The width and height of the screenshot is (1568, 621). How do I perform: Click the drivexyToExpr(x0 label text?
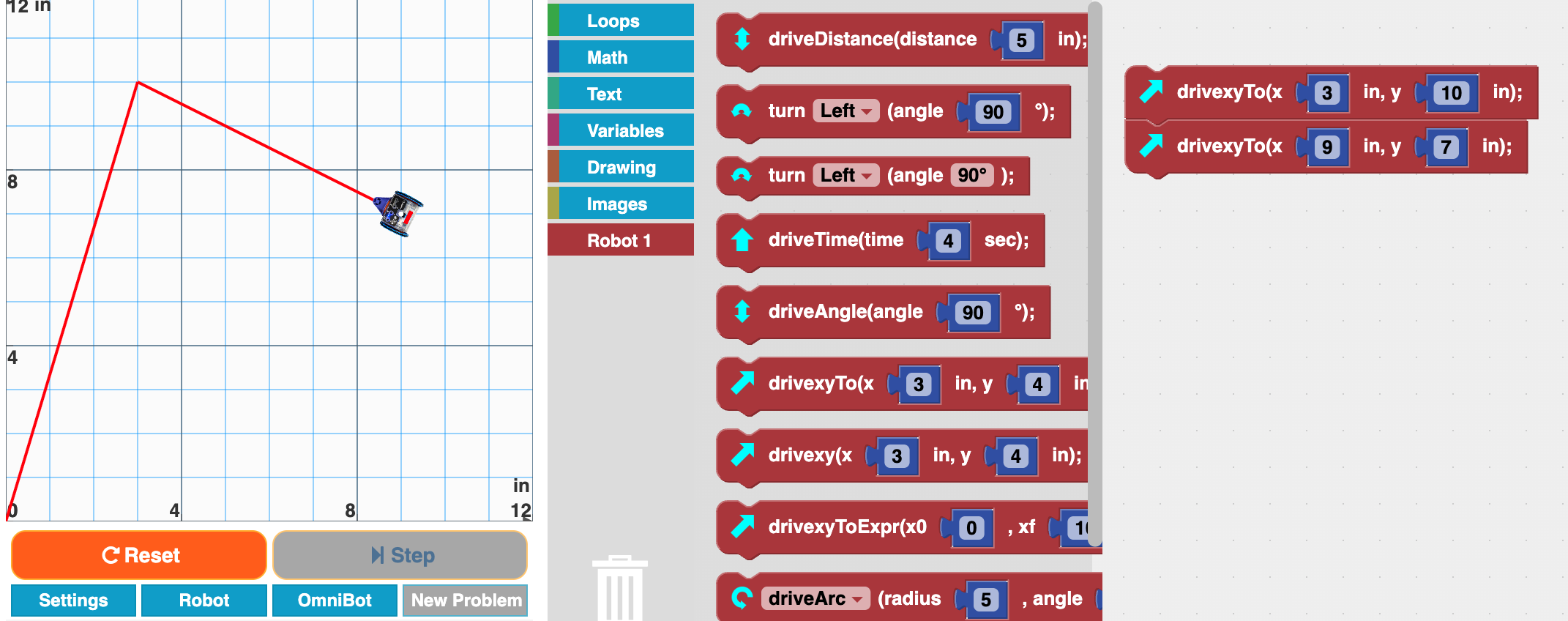pos(848,527)
